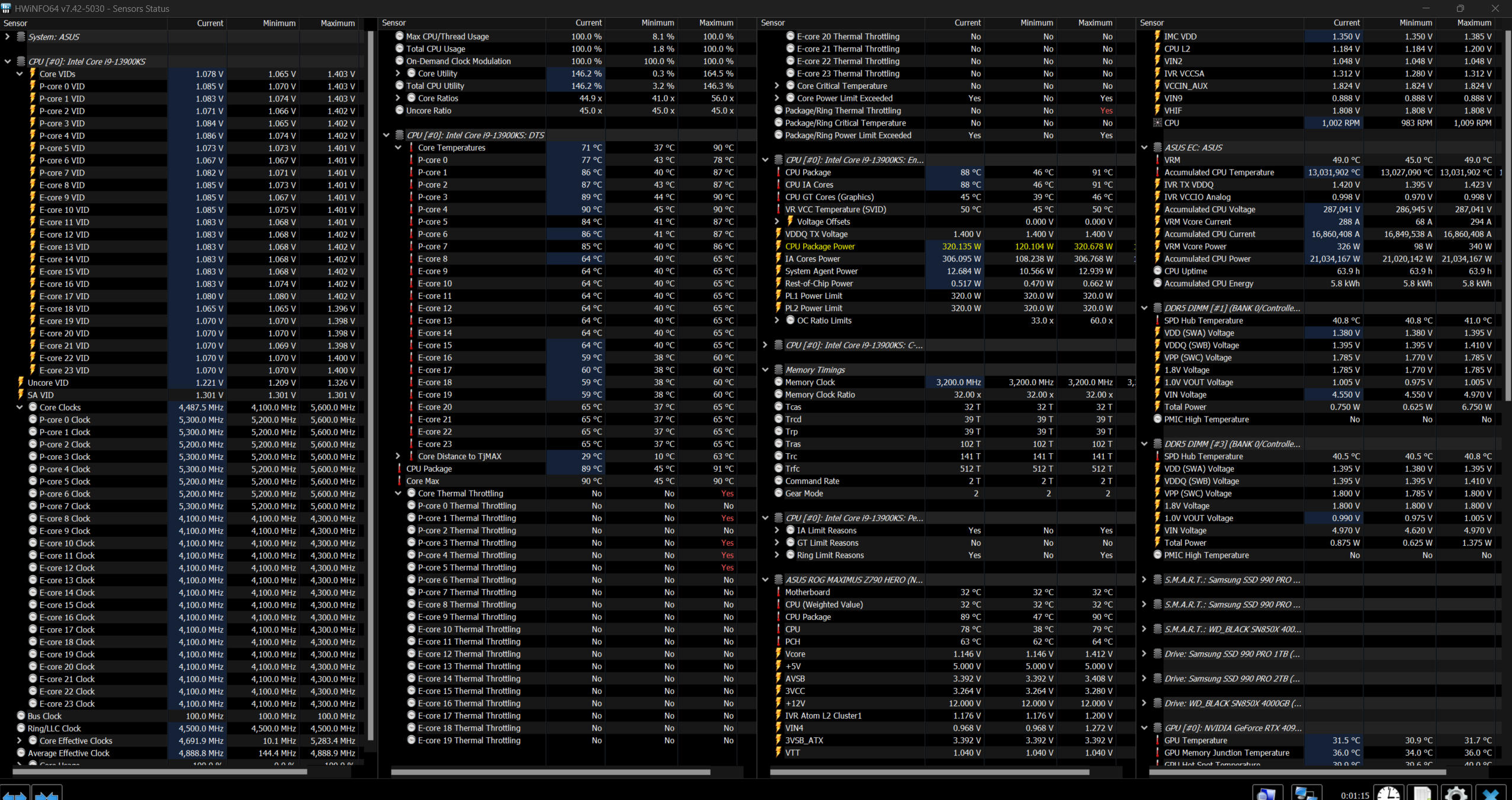Expand Core Effective Clocks row

(x=20, y=741)
